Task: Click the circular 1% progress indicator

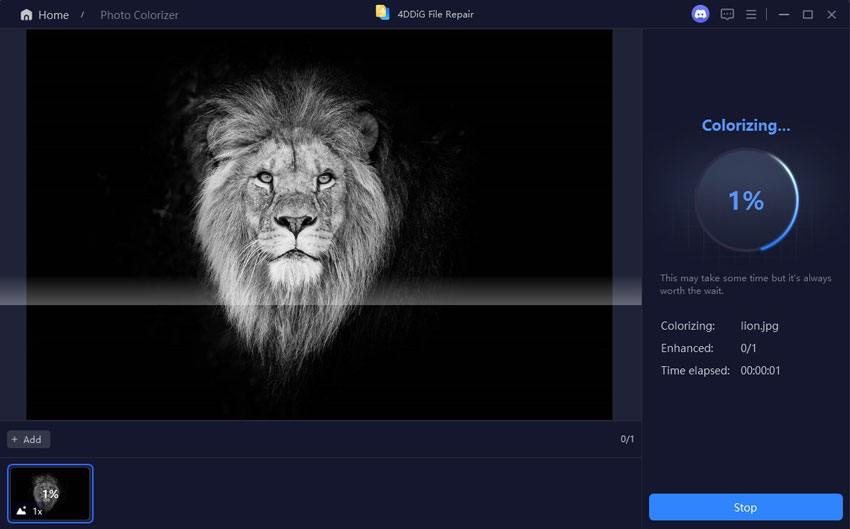Action: (x=746, y=201)
